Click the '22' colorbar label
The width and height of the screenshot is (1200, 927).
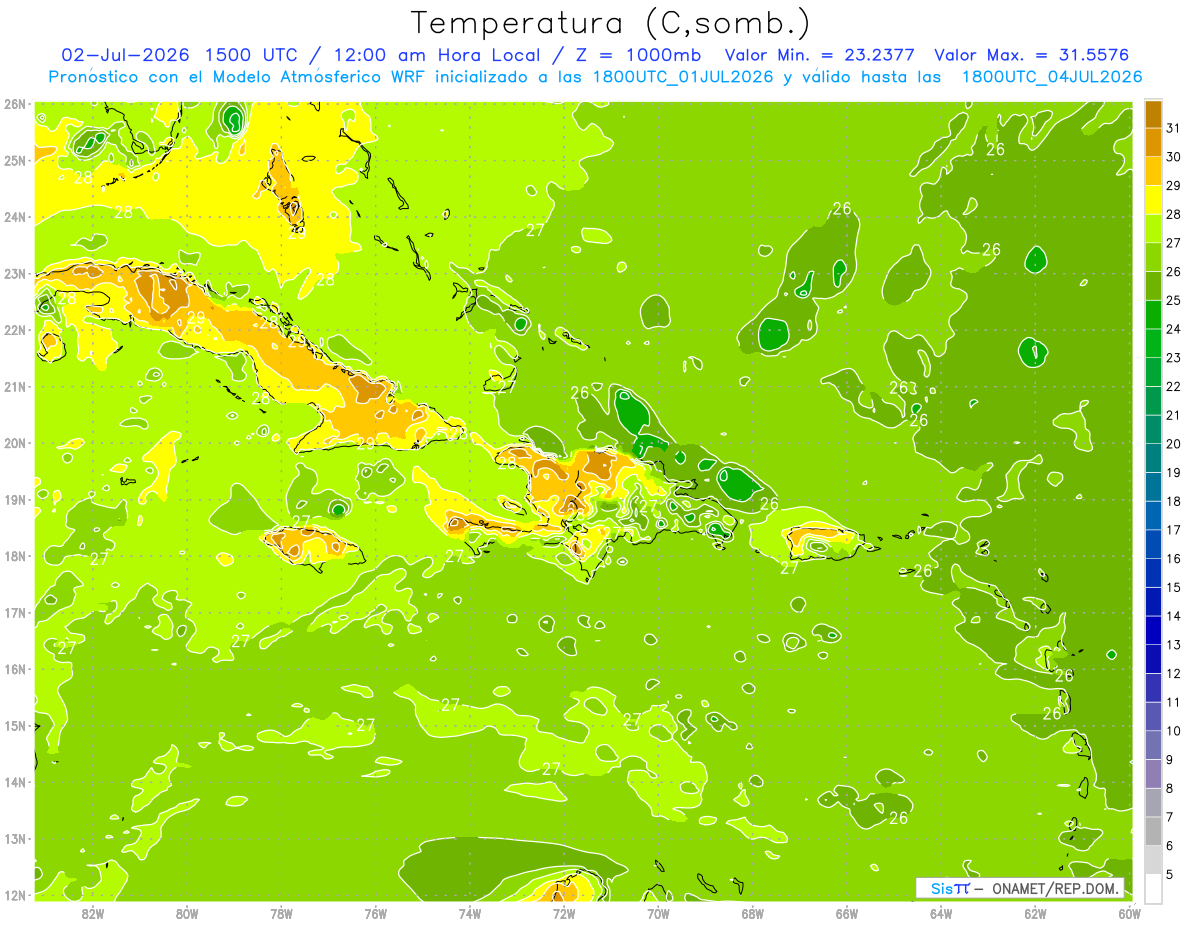coord(1174,386)
